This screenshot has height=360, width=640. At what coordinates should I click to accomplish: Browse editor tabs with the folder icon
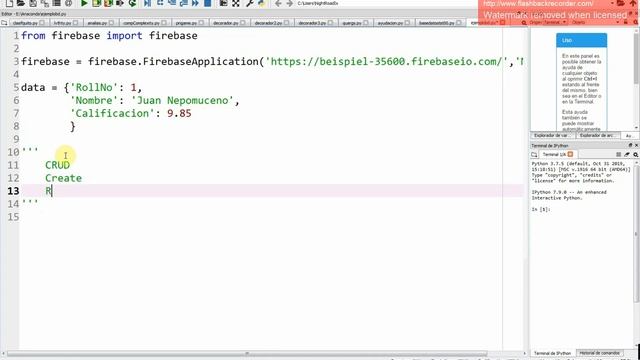point(4,23)
